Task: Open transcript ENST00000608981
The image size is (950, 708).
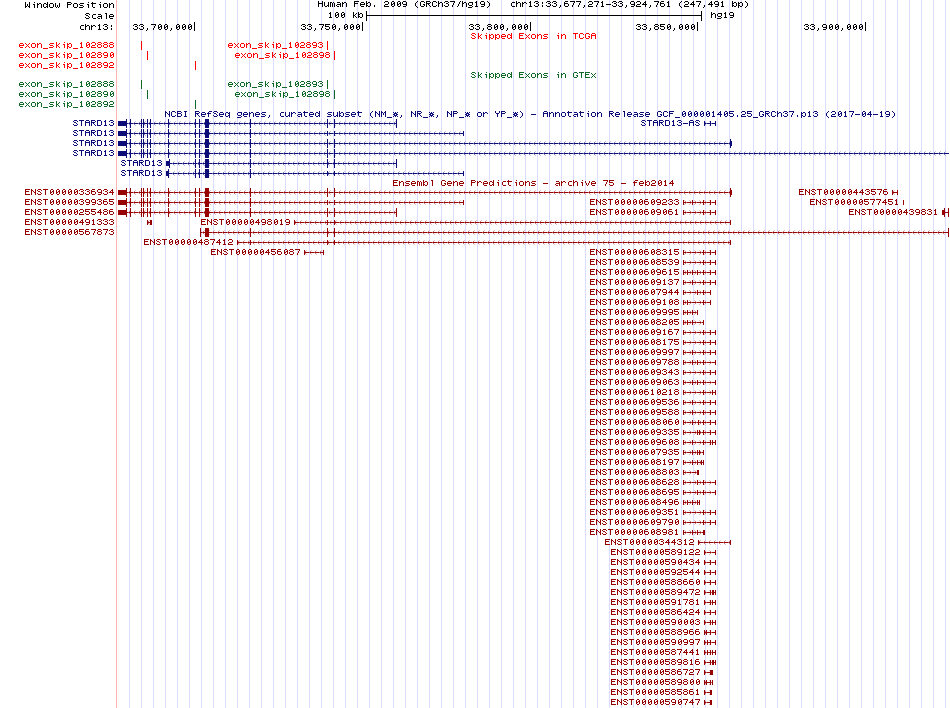Action: point(634,532)
